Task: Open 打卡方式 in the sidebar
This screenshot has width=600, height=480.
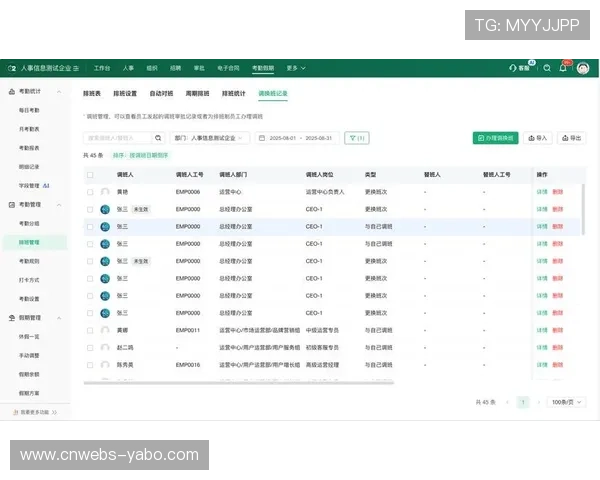Action: [x=29, y=280]
